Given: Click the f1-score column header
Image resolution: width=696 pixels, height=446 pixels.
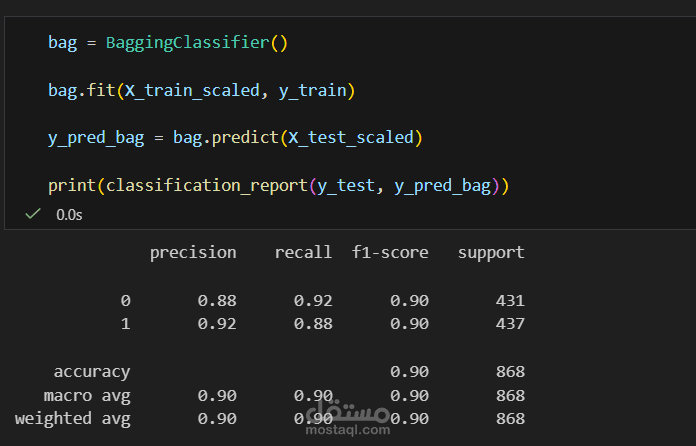Looking at the screenshot, I should coord(390,252).
